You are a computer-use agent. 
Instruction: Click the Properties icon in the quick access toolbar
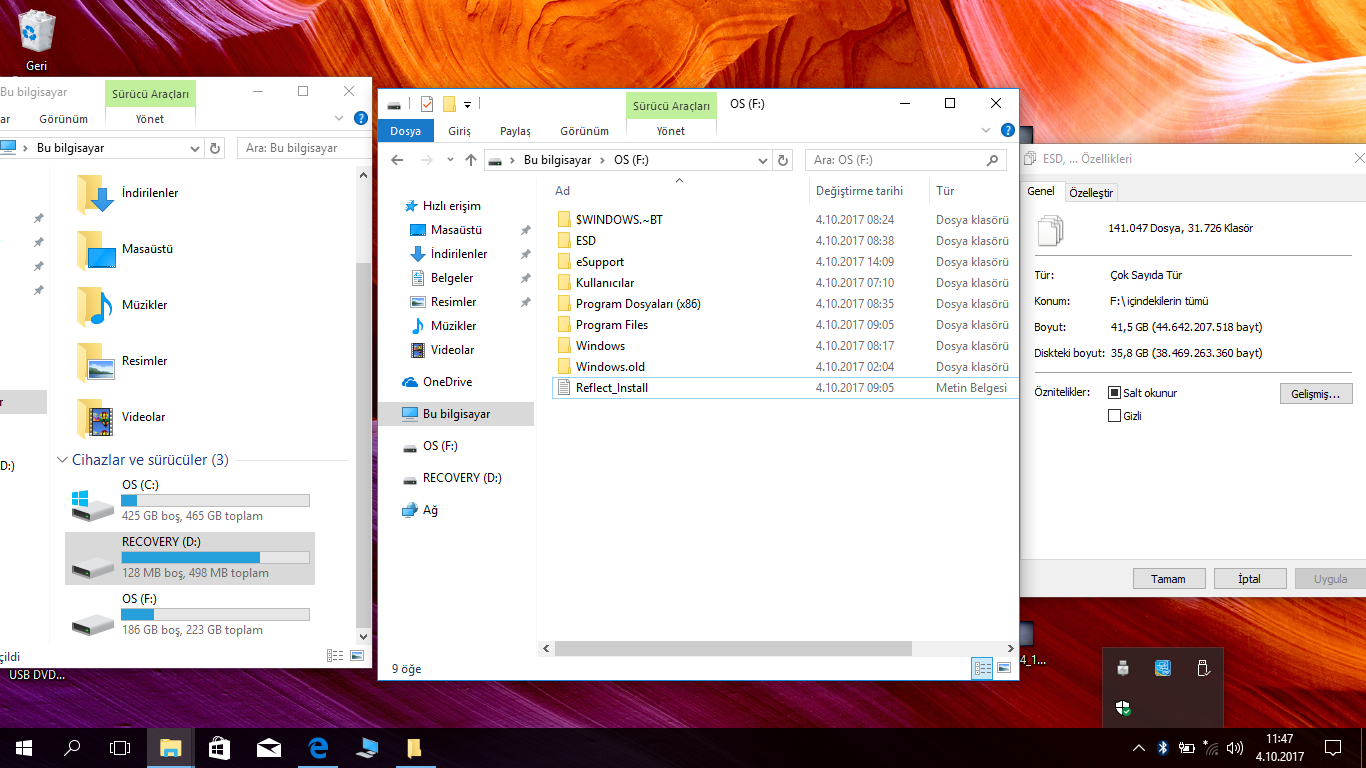(427, 104)
